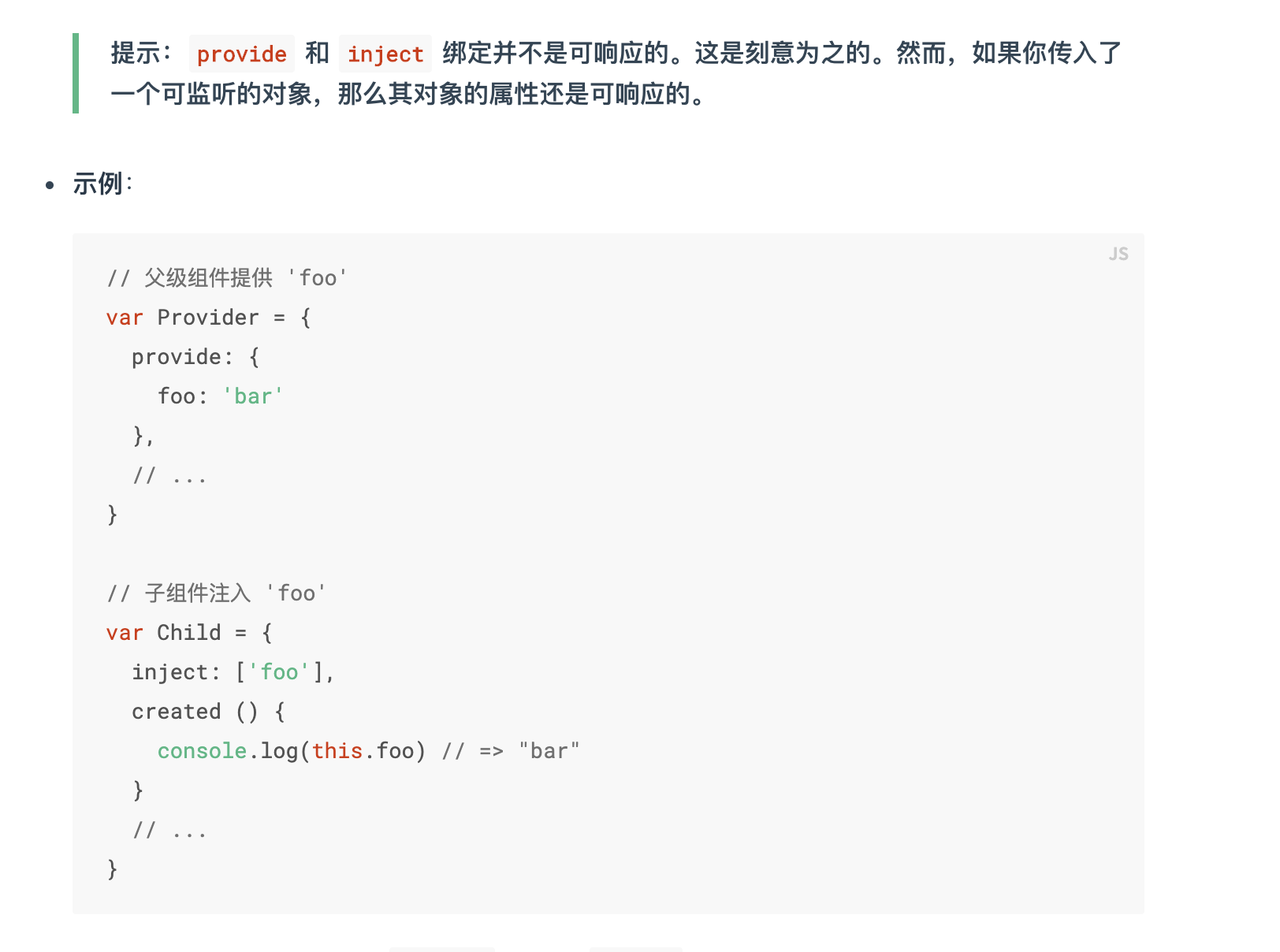The height and width of the screenshot is (952, 1280).
Task: Click the 'var Child = {' code line
Action: point(189,633)
